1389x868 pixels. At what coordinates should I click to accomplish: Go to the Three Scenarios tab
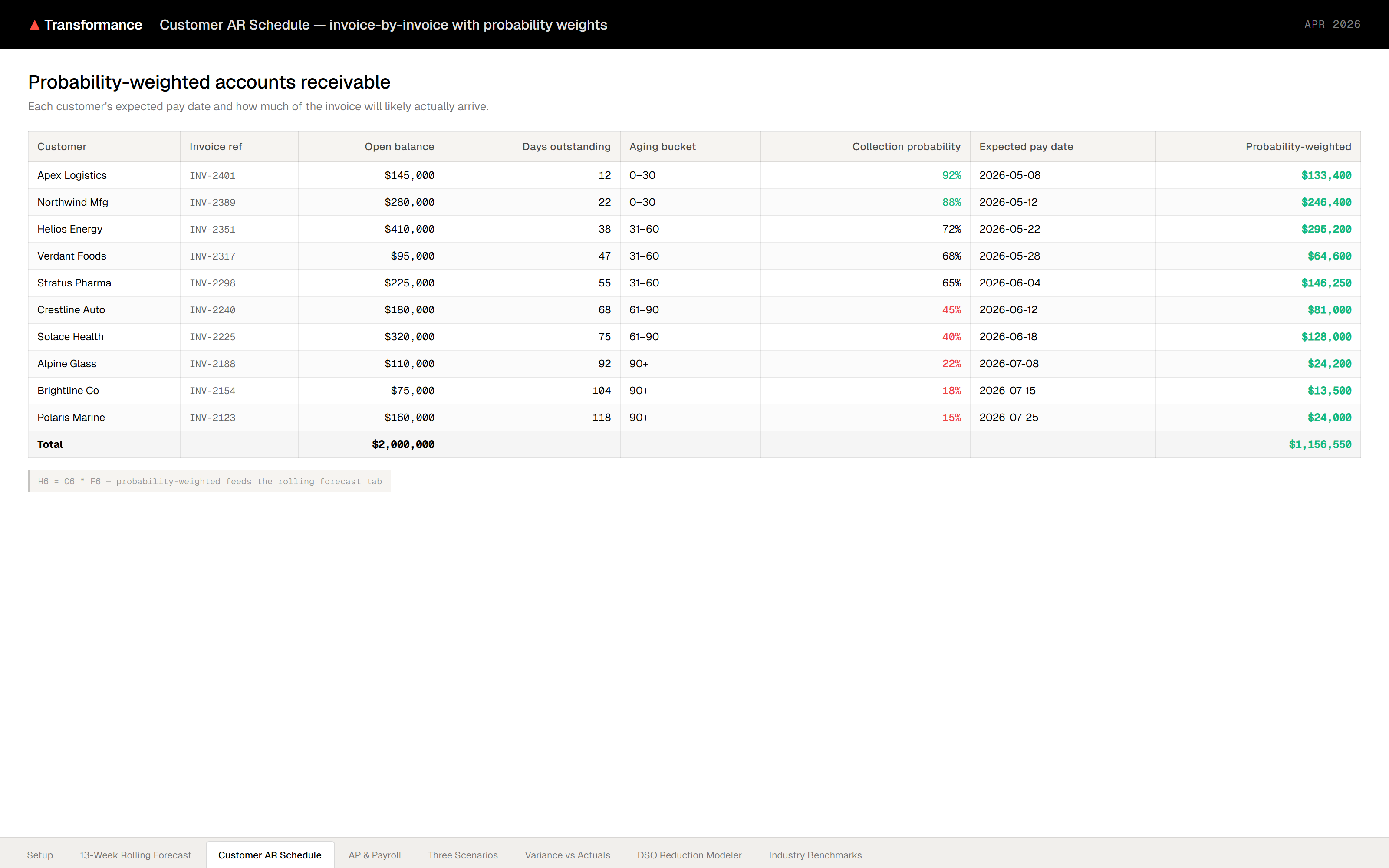[463, 855]
